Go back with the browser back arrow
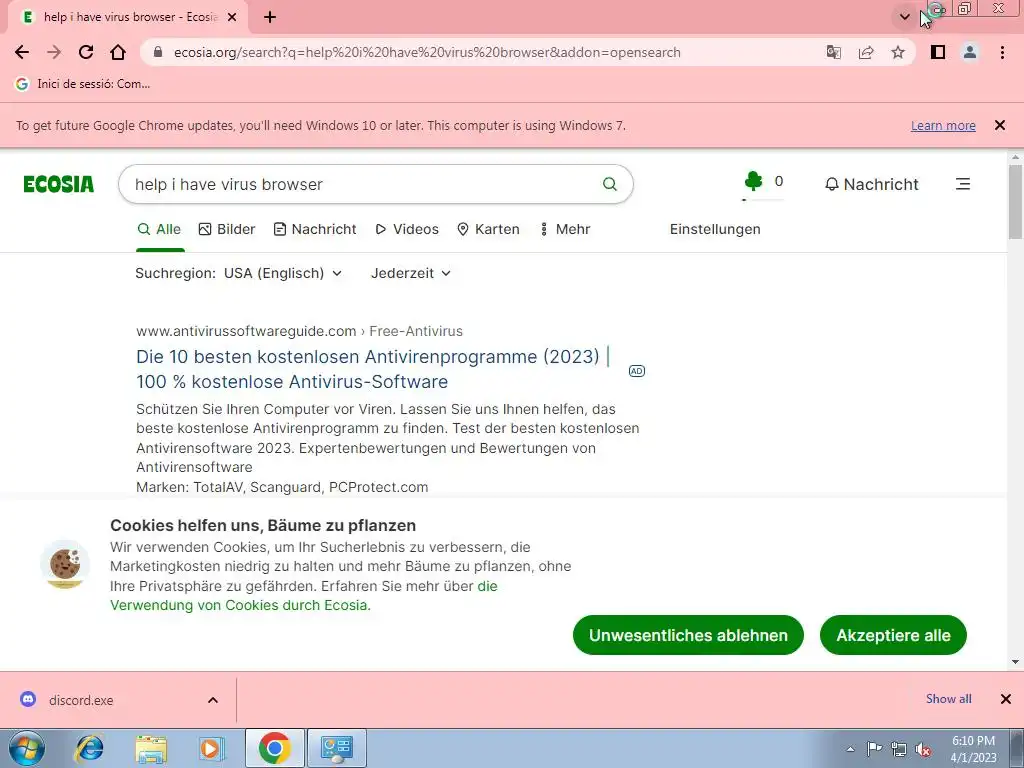The height and width of the screenshot is (768, 1024). click(x=22, y=52)
